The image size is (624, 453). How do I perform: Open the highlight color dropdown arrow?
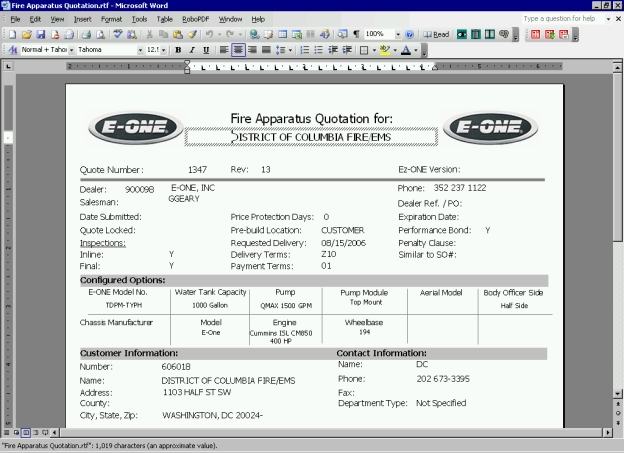coord(395,50)
